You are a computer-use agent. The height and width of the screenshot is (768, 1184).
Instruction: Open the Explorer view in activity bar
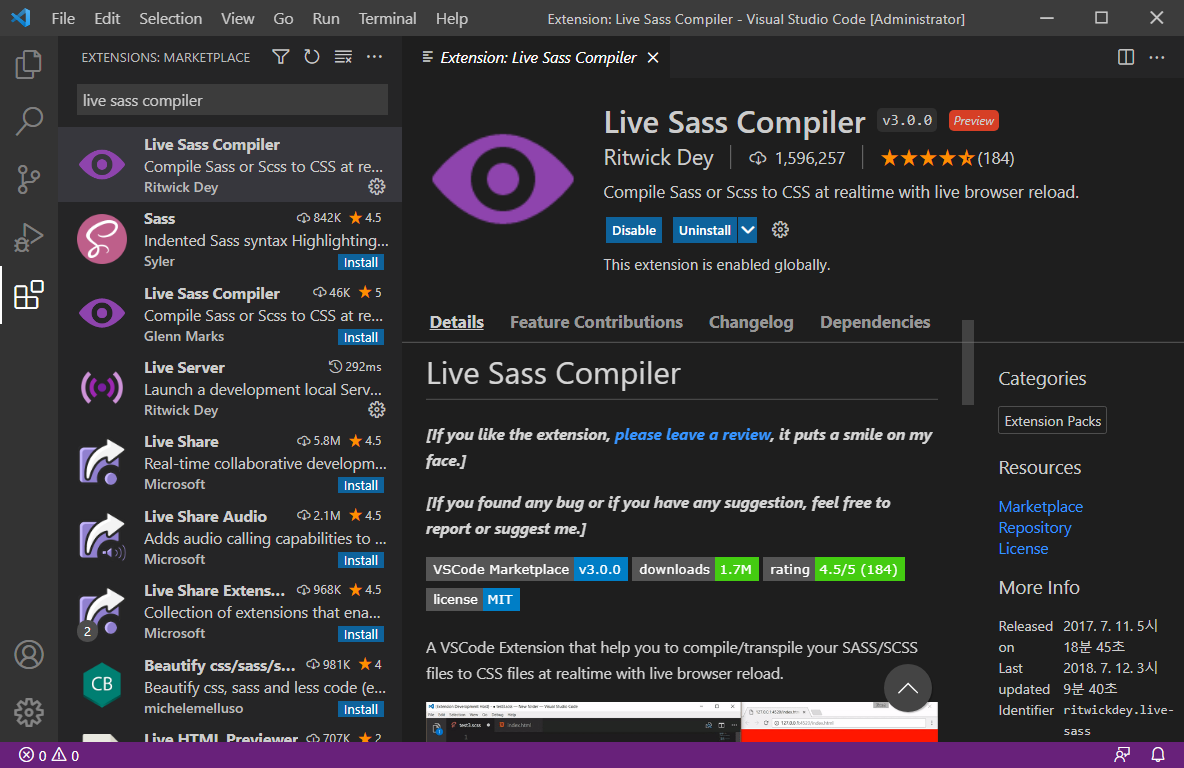pos(29,64)
